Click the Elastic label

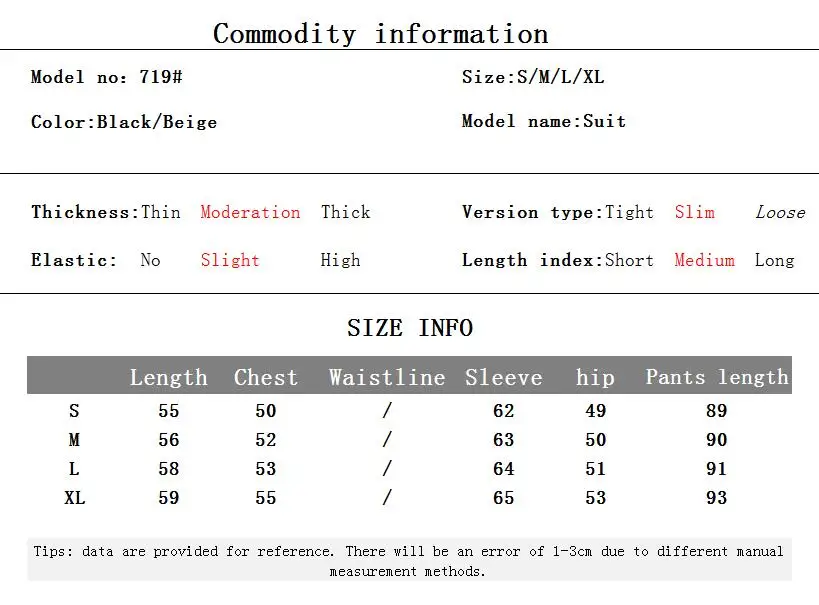point(74,260)
